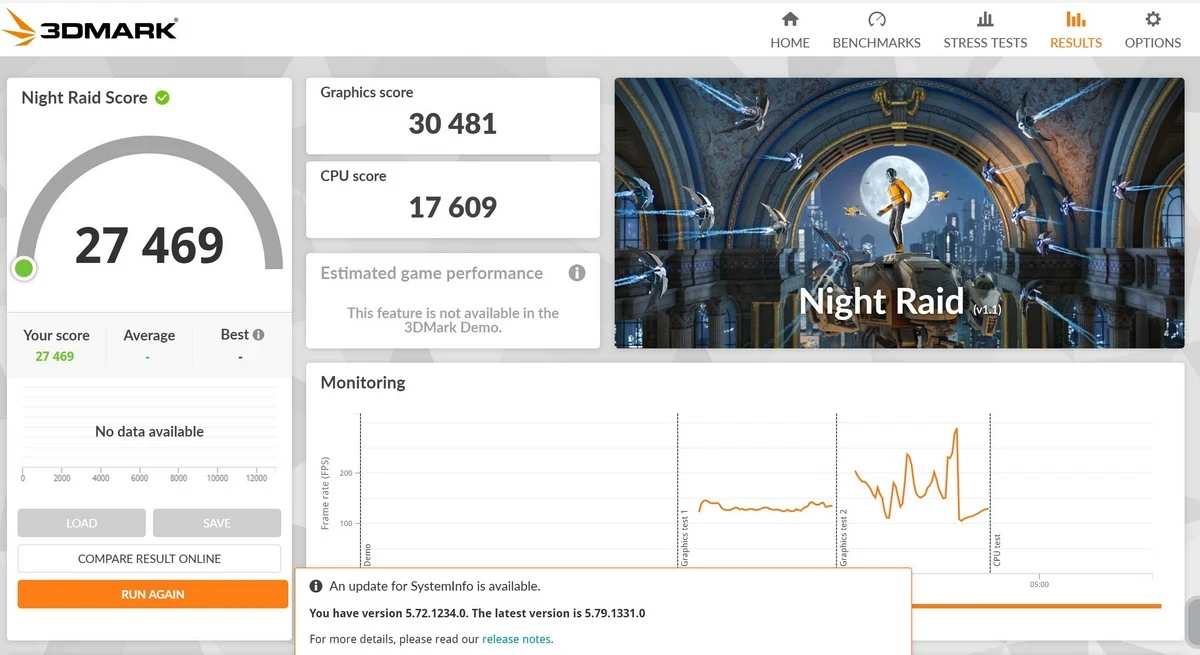
Task: Click the green verified checkmark beside Night Raid Score
Action: 162,97
